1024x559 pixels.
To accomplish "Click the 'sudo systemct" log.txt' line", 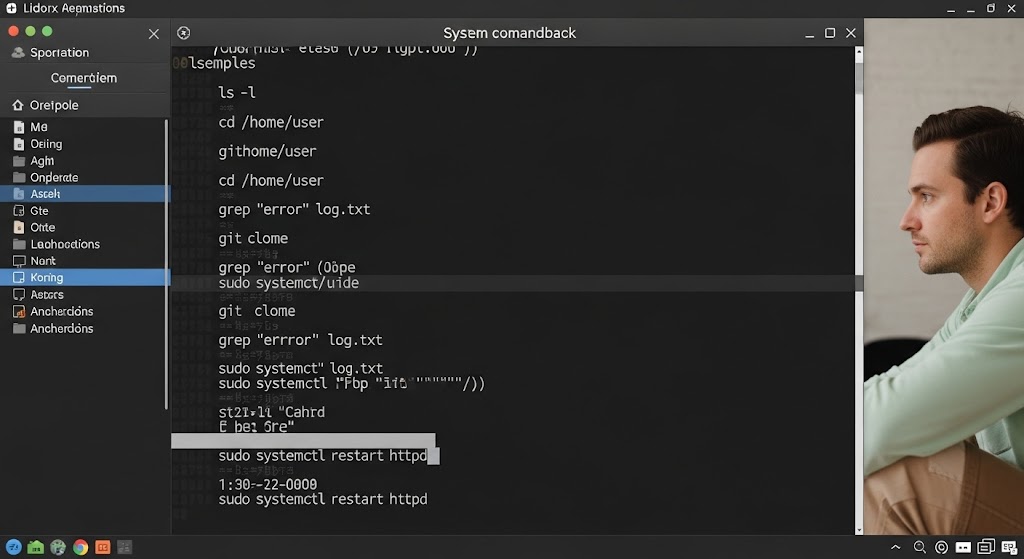I will tap(301, 368).
